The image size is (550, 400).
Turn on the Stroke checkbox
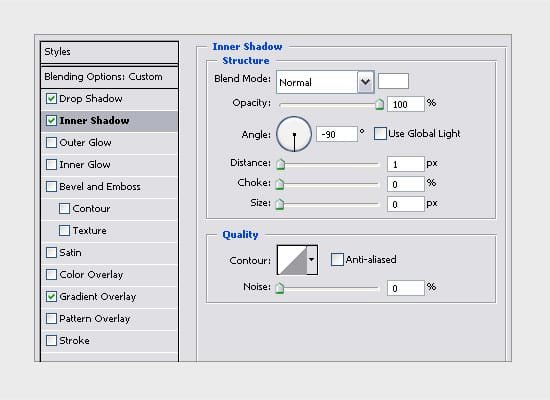click(51, 340)
